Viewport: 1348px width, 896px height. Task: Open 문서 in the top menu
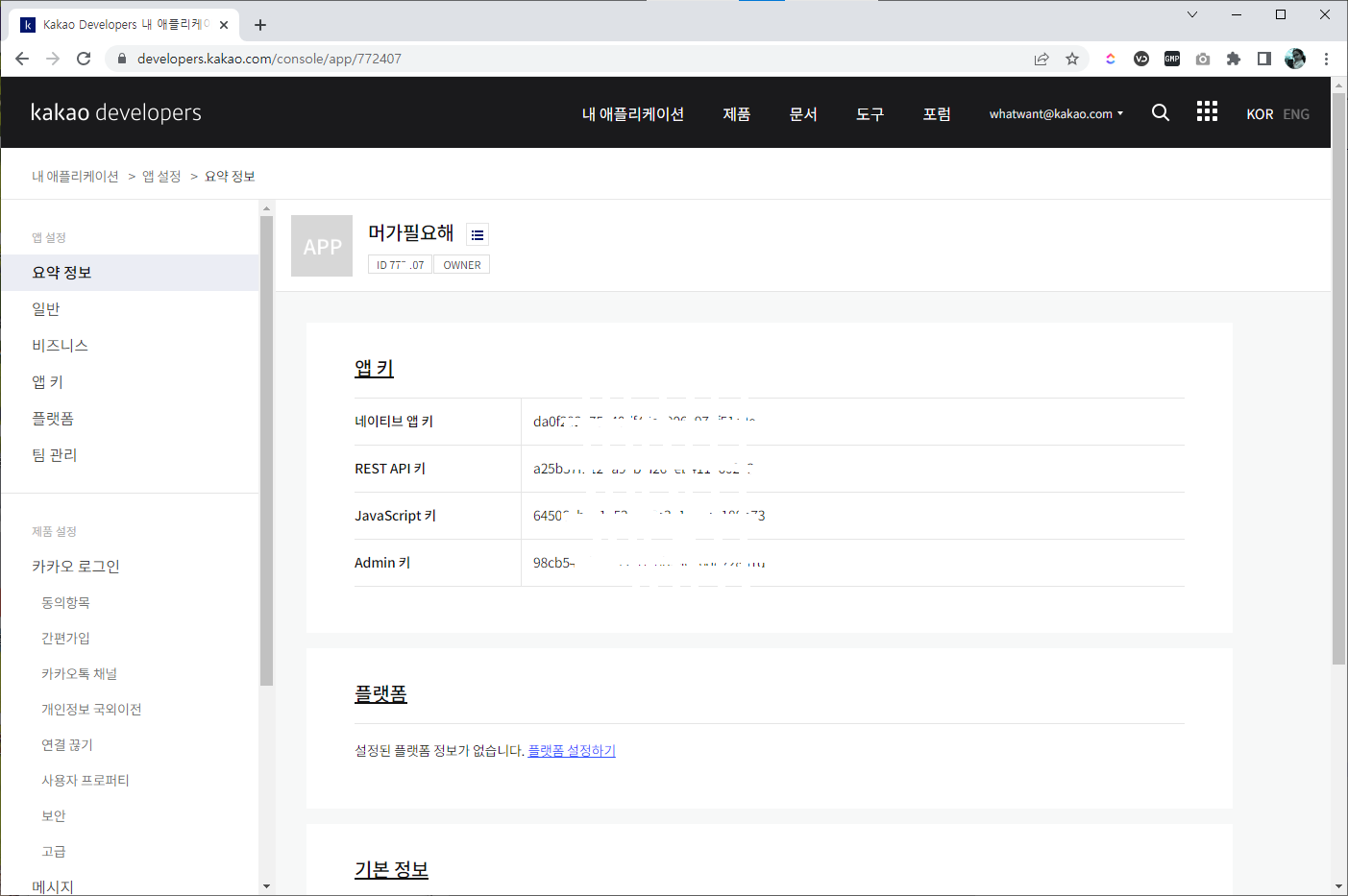tap(803, 113)
